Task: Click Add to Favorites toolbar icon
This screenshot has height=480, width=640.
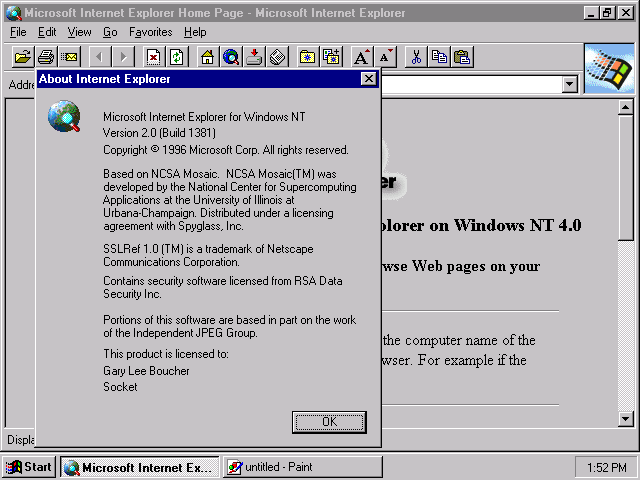Action: 331,57
